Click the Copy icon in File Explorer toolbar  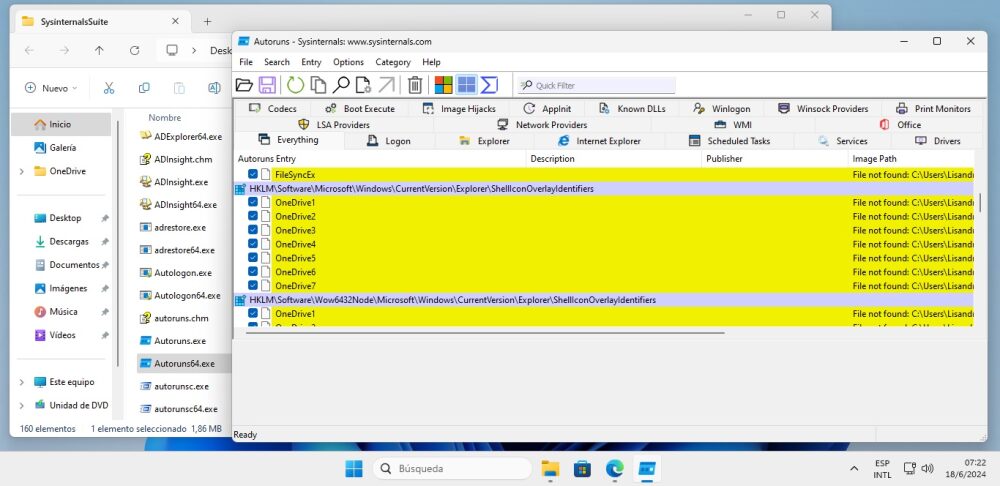click(x=144, y=88)
